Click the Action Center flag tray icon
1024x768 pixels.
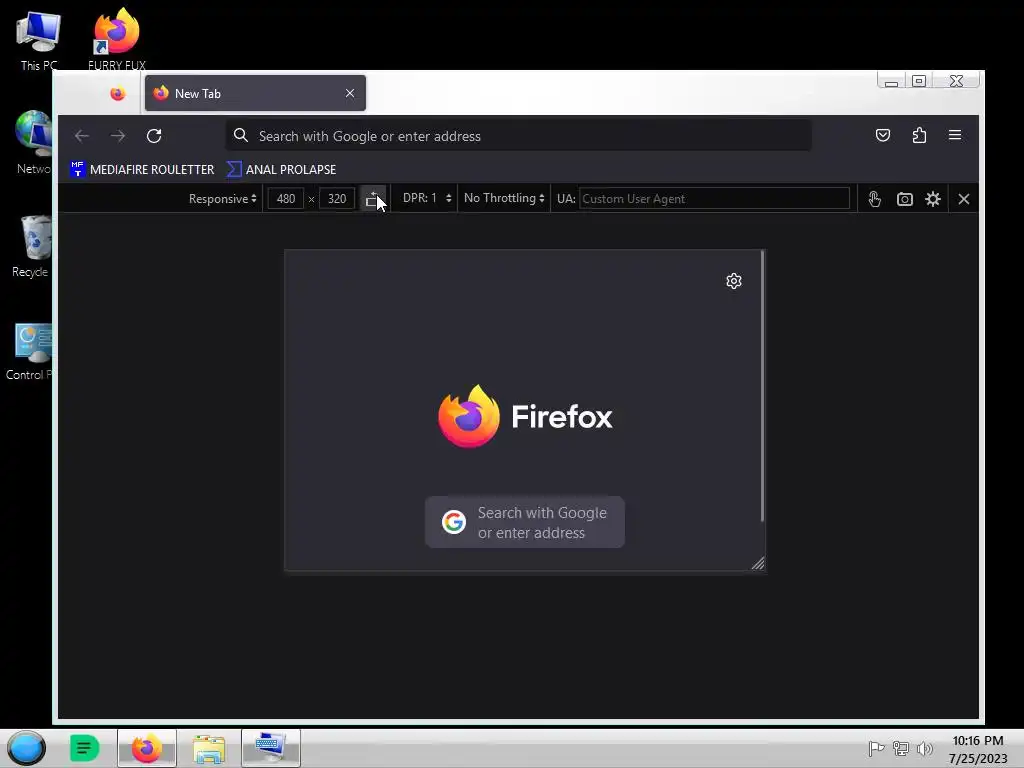tap(876, 748)
